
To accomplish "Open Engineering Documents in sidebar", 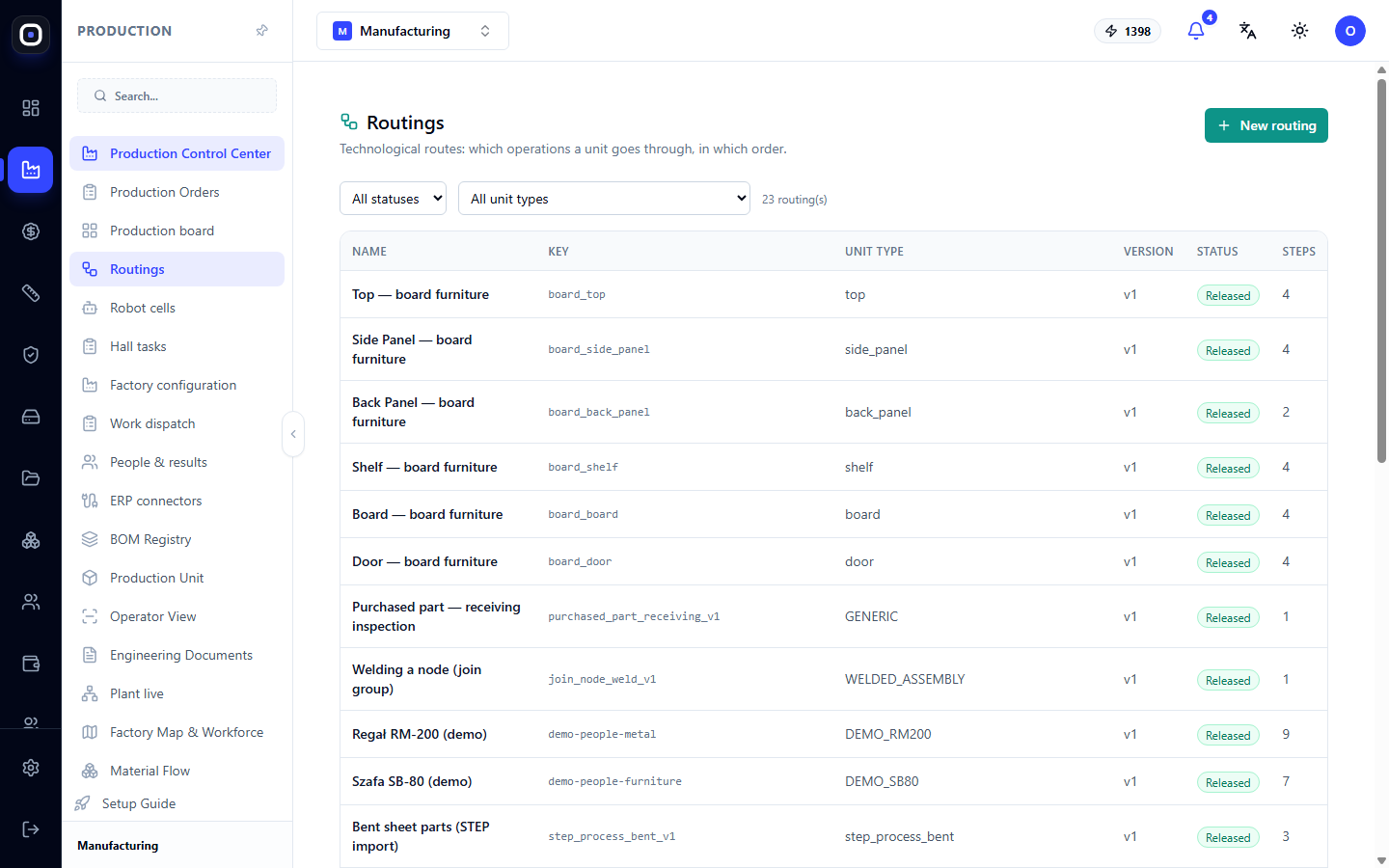I will coord(177,655).
